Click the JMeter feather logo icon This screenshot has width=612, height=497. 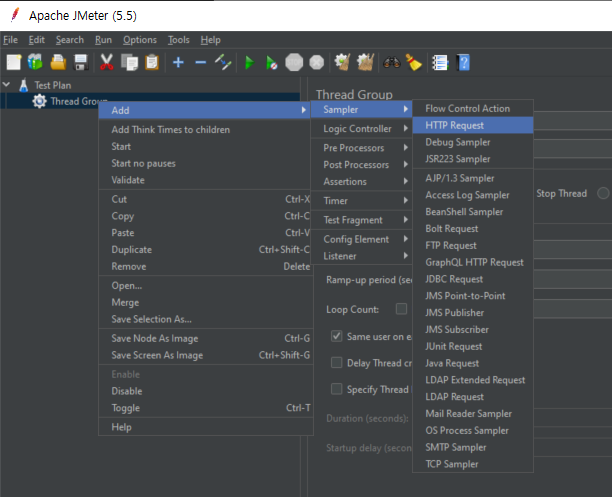[15, 15]
